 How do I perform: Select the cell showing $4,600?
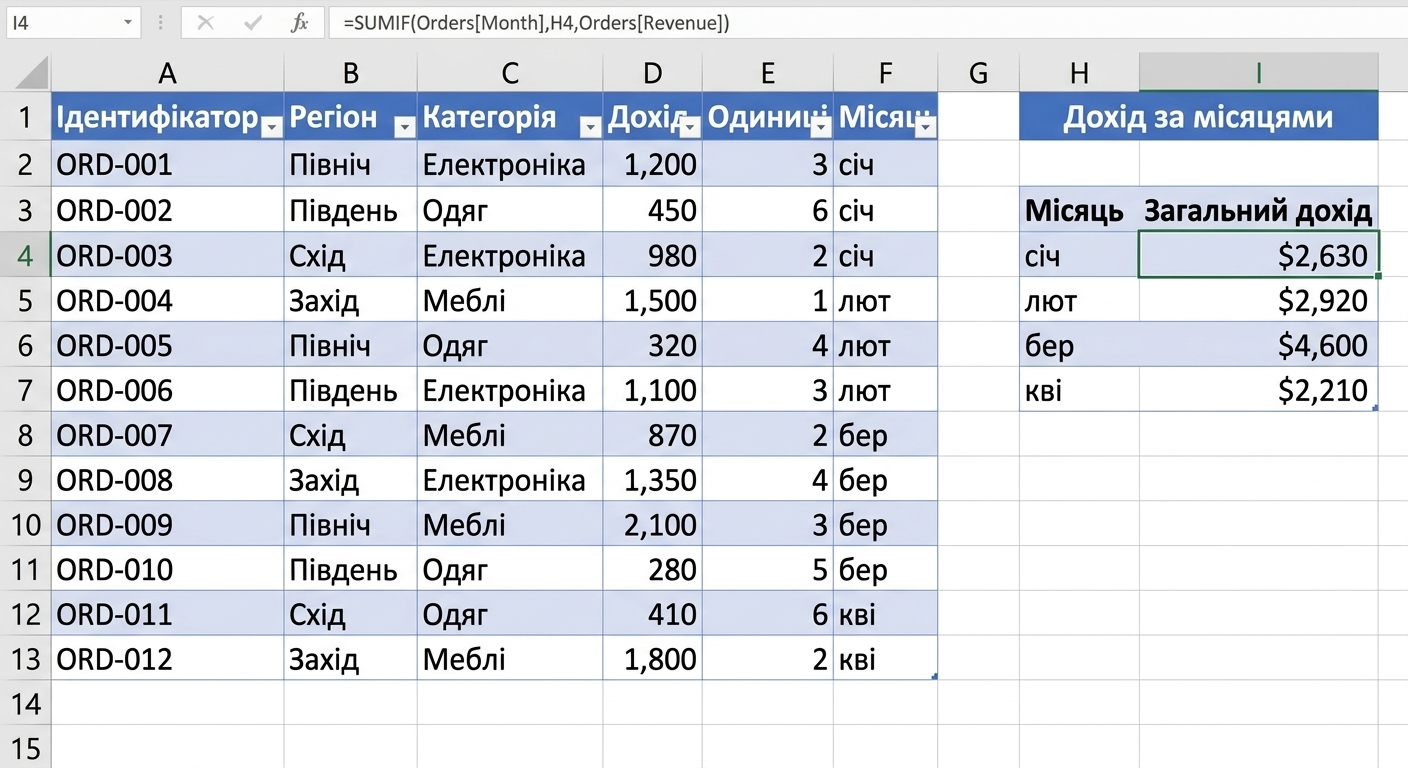tap(1259, 345)
